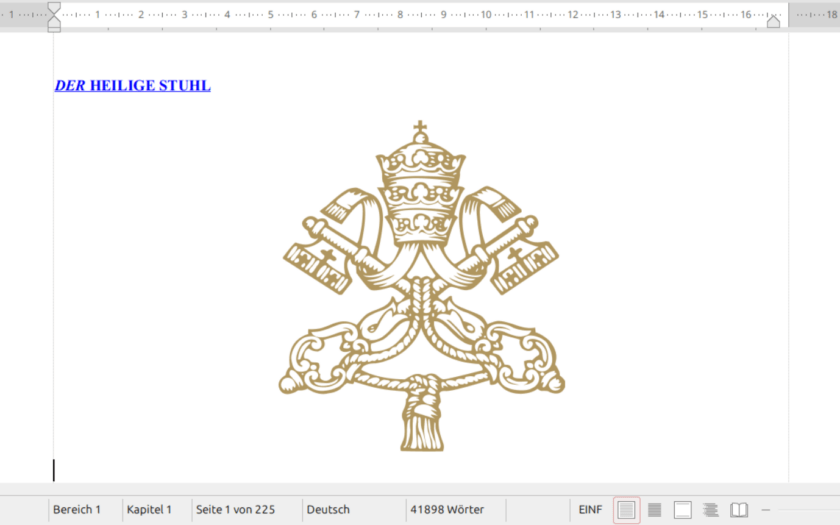Click the right indent marker on the ruler
The height and width of the screenshot is (525, 840).
[x=773, y=21]
